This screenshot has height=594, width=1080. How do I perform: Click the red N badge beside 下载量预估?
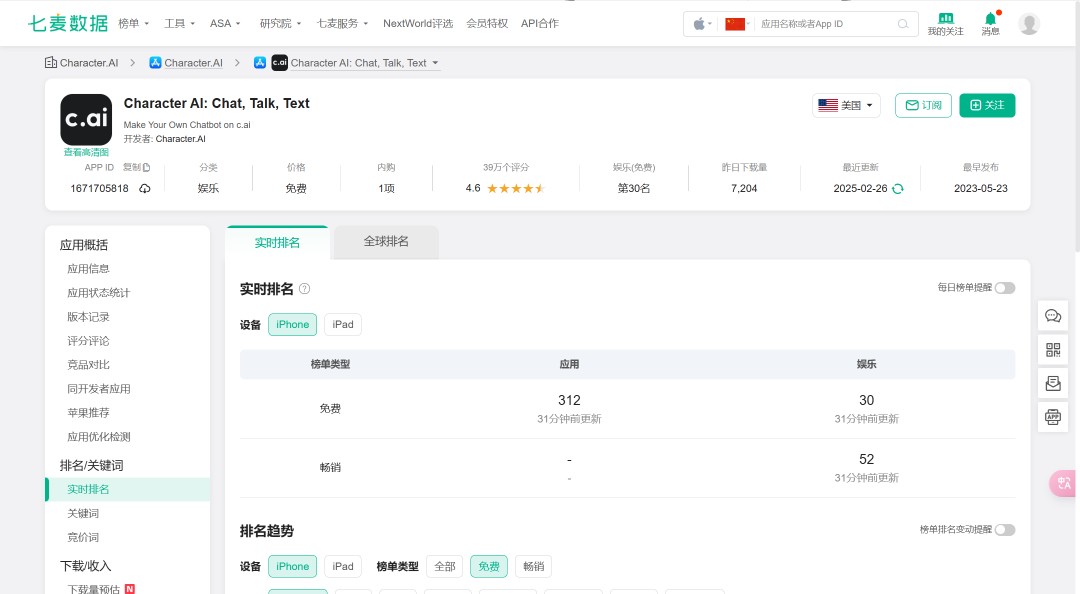[x=129, y=589]
